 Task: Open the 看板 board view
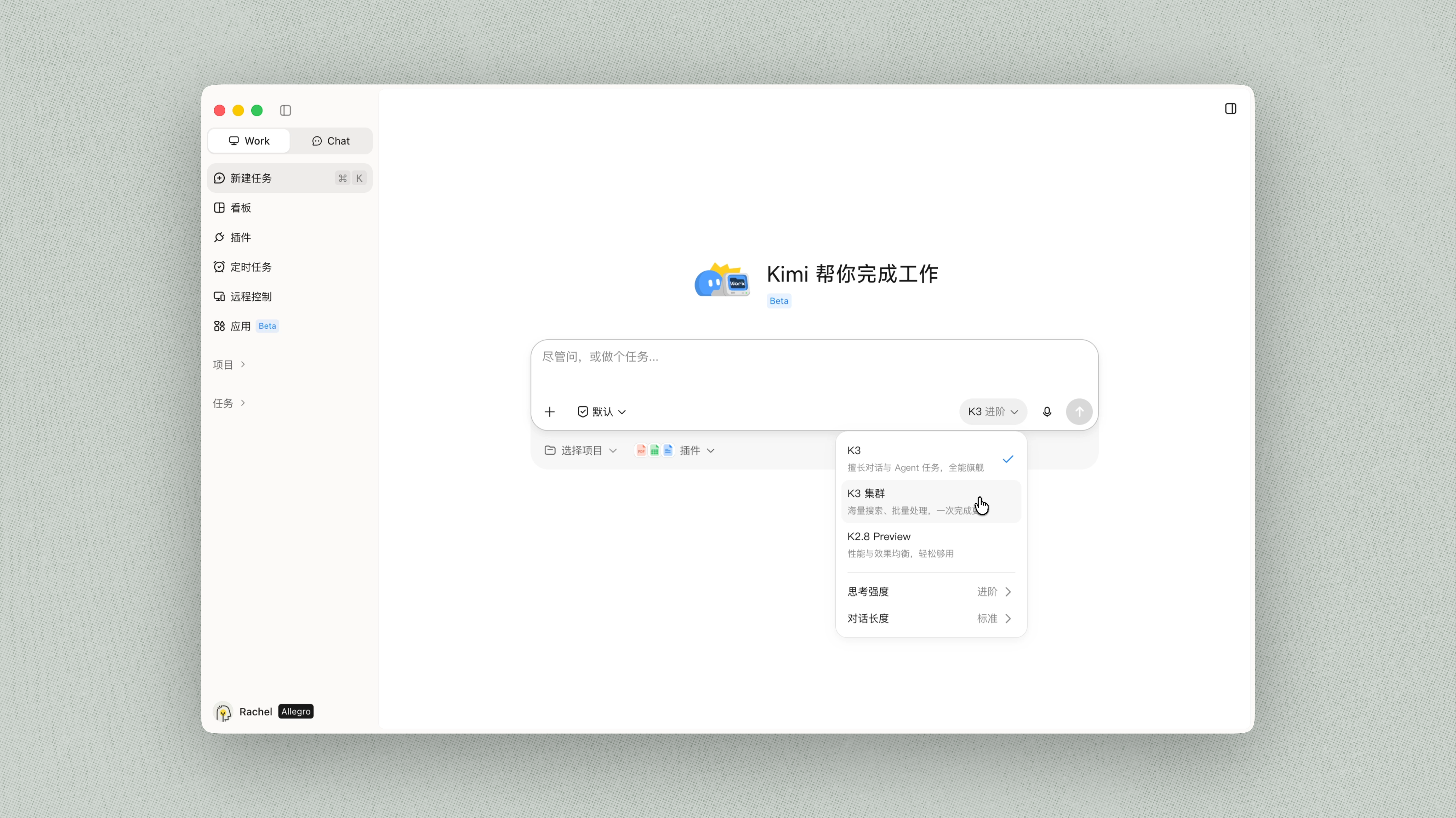click(290, 208)
